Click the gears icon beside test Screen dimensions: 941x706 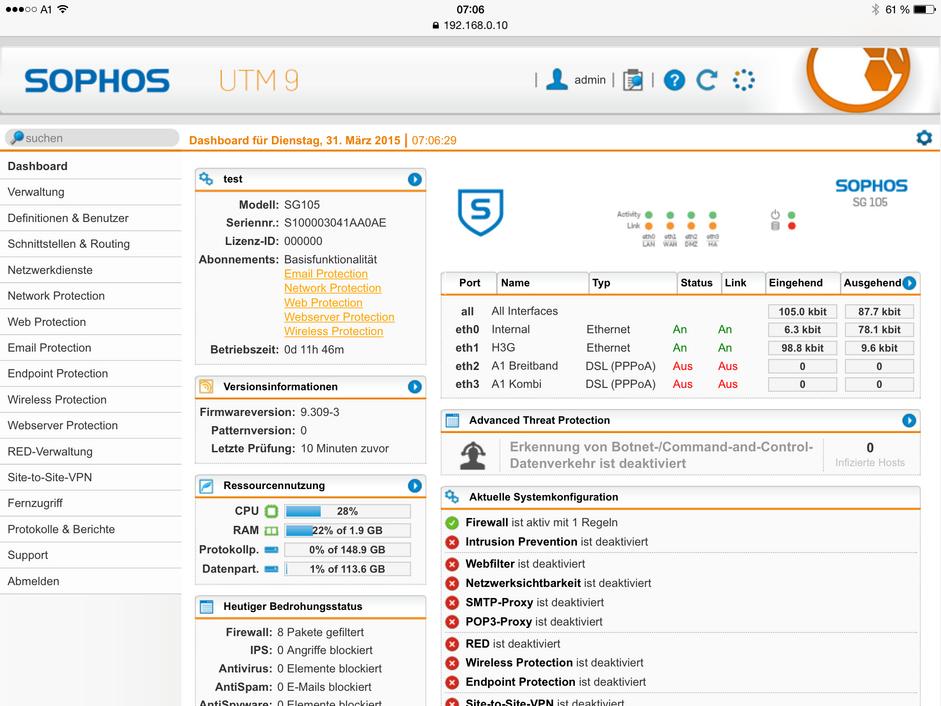pyautogui.click(x=206, y=179)
